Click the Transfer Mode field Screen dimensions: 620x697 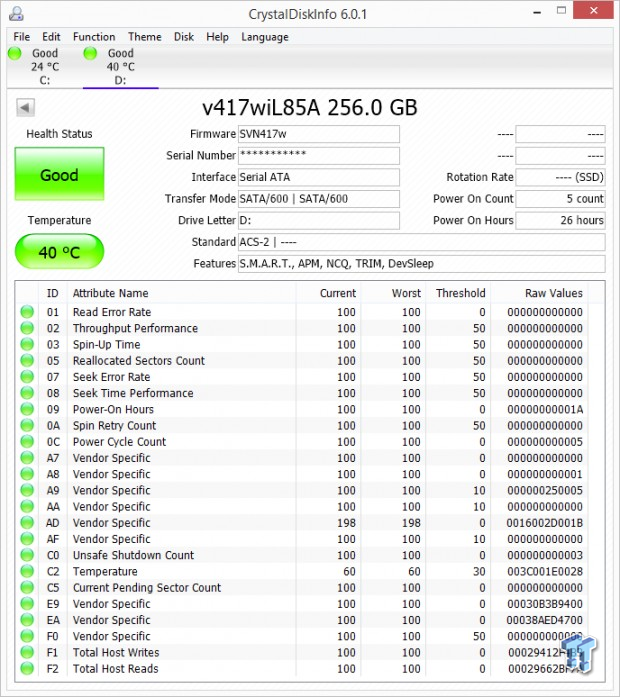(319, 199)
